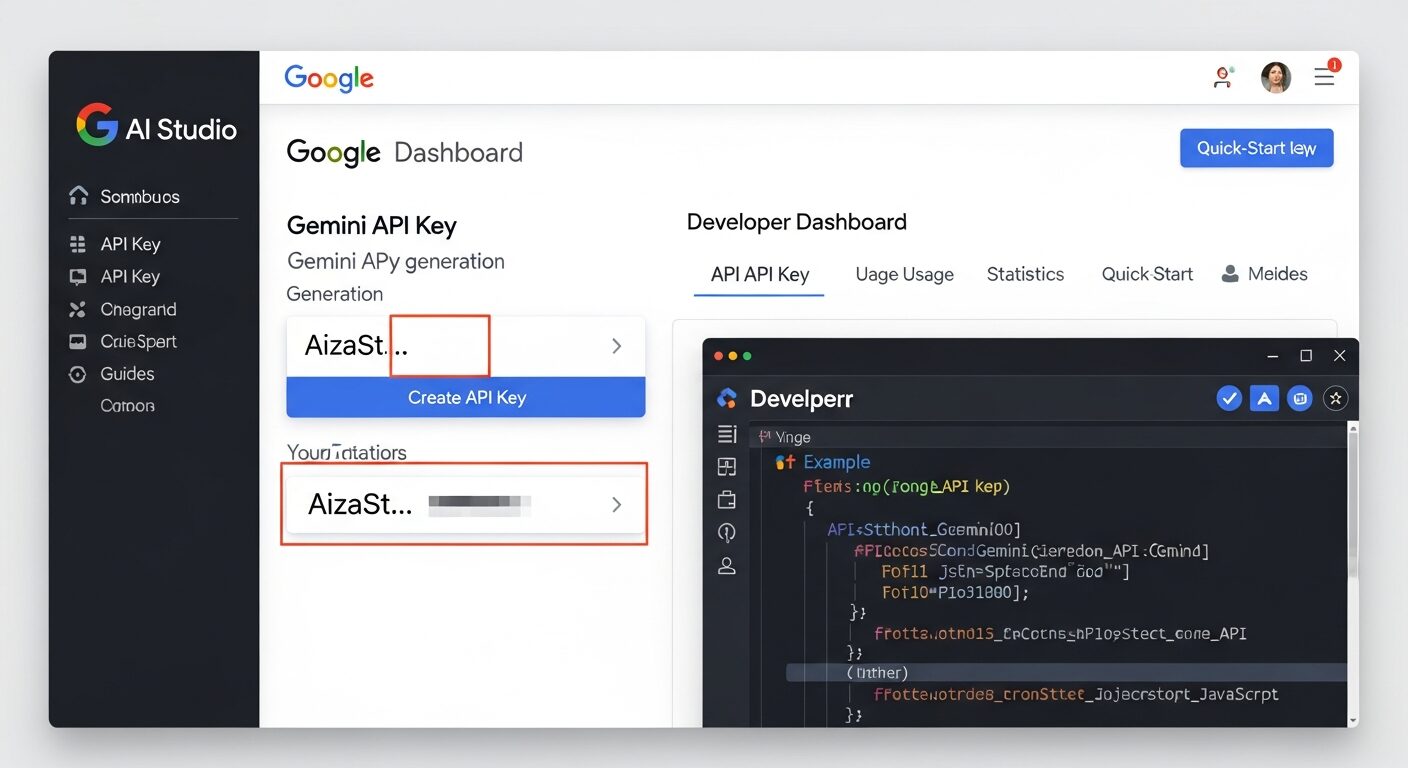Click the blue square A icon in Develperr
This screenshot has height=768, width=1408.
(x=1264, y=399)
